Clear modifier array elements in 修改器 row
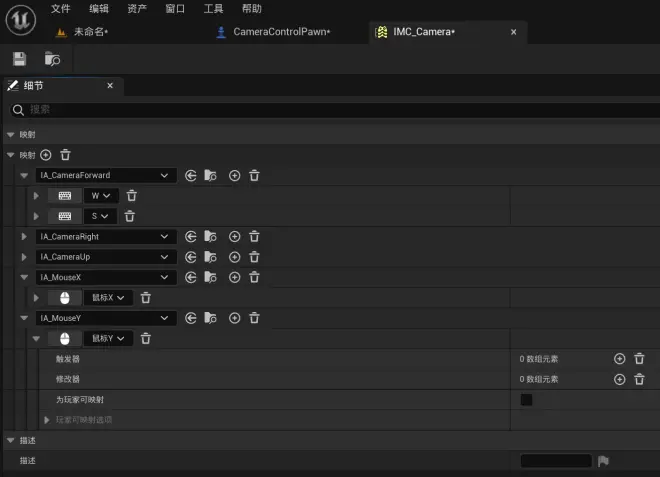This screenshot has width=660, height=477. [639, 379]
